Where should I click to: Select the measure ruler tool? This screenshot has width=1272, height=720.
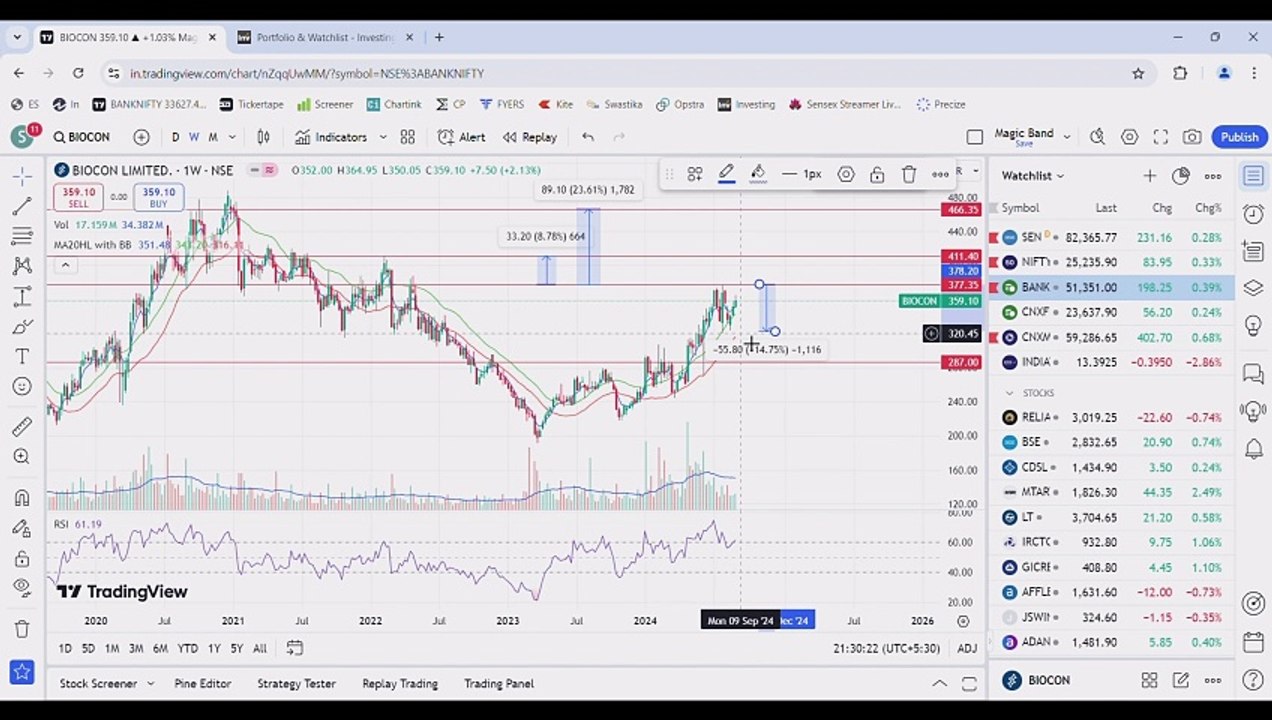21,427
